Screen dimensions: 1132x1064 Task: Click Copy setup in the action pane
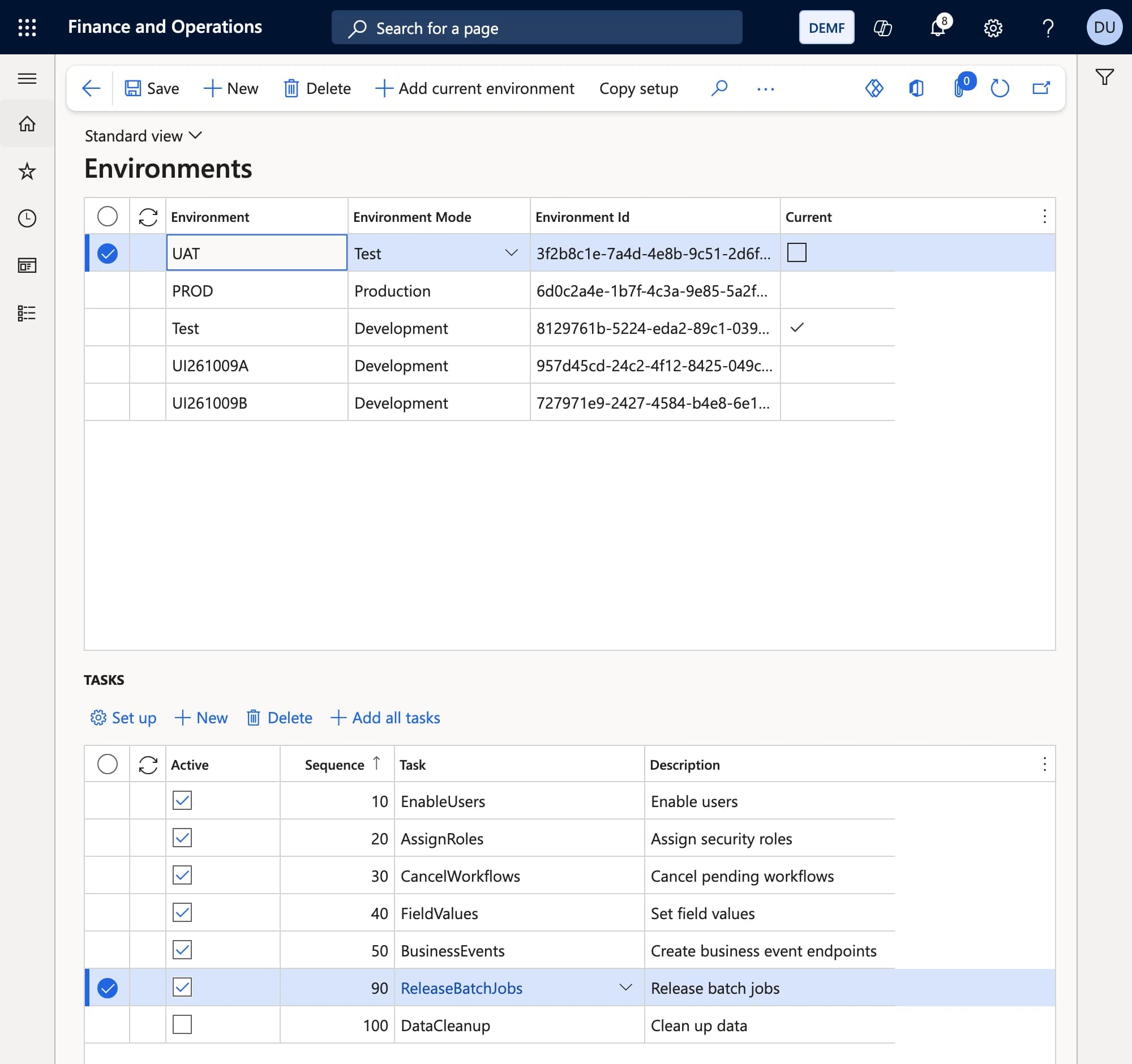click(638, 88)
